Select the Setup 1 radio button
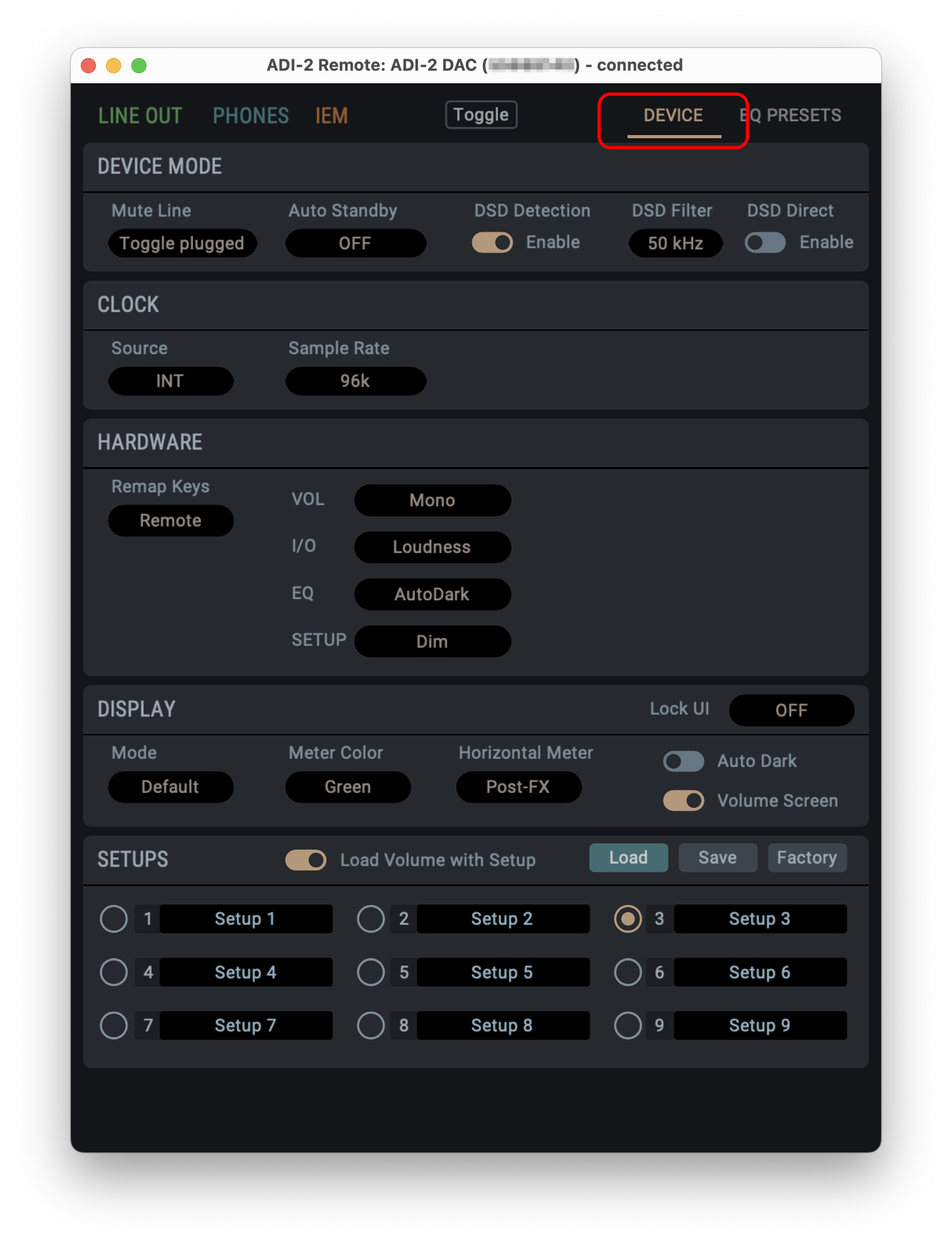The height and width of the screenshot is (1246, 952). [x=114, y=919]
